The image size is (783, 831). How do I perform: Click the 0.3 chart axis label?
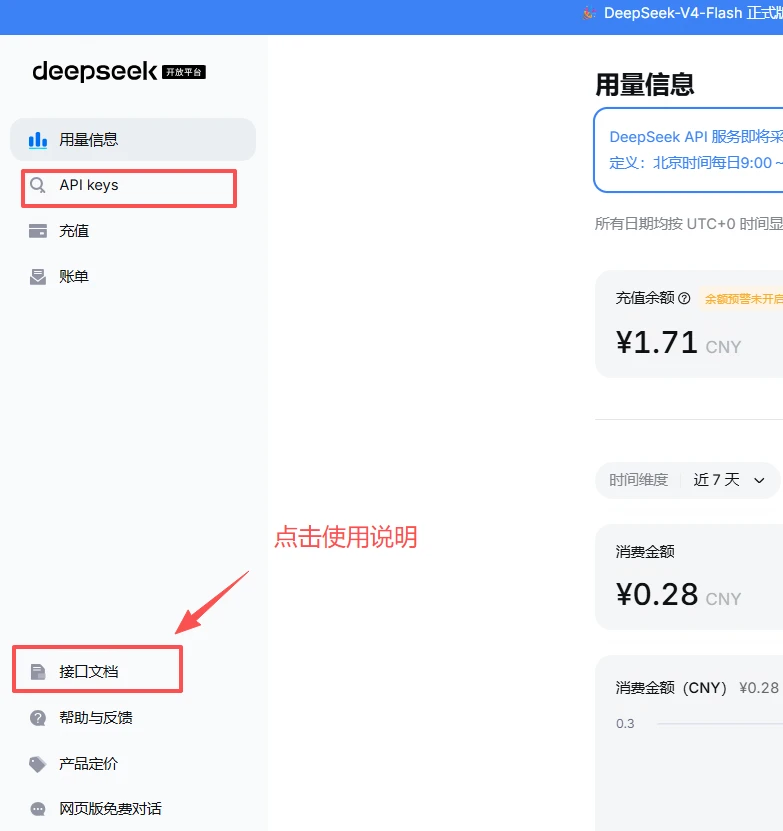point(625,723)
